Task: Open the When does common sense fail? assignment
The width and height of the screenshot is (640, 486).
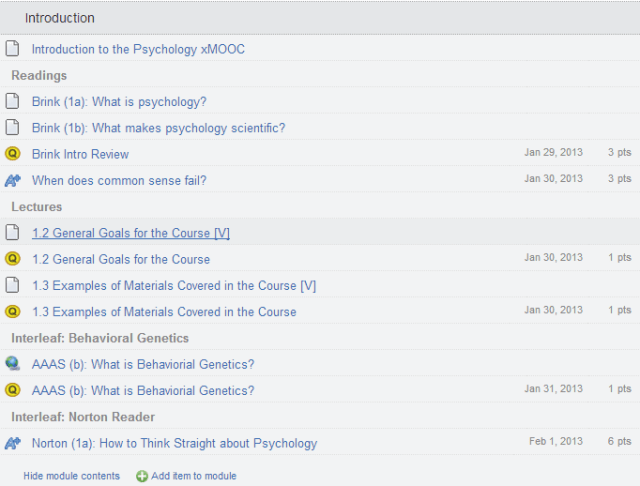Action: point(119,180)
